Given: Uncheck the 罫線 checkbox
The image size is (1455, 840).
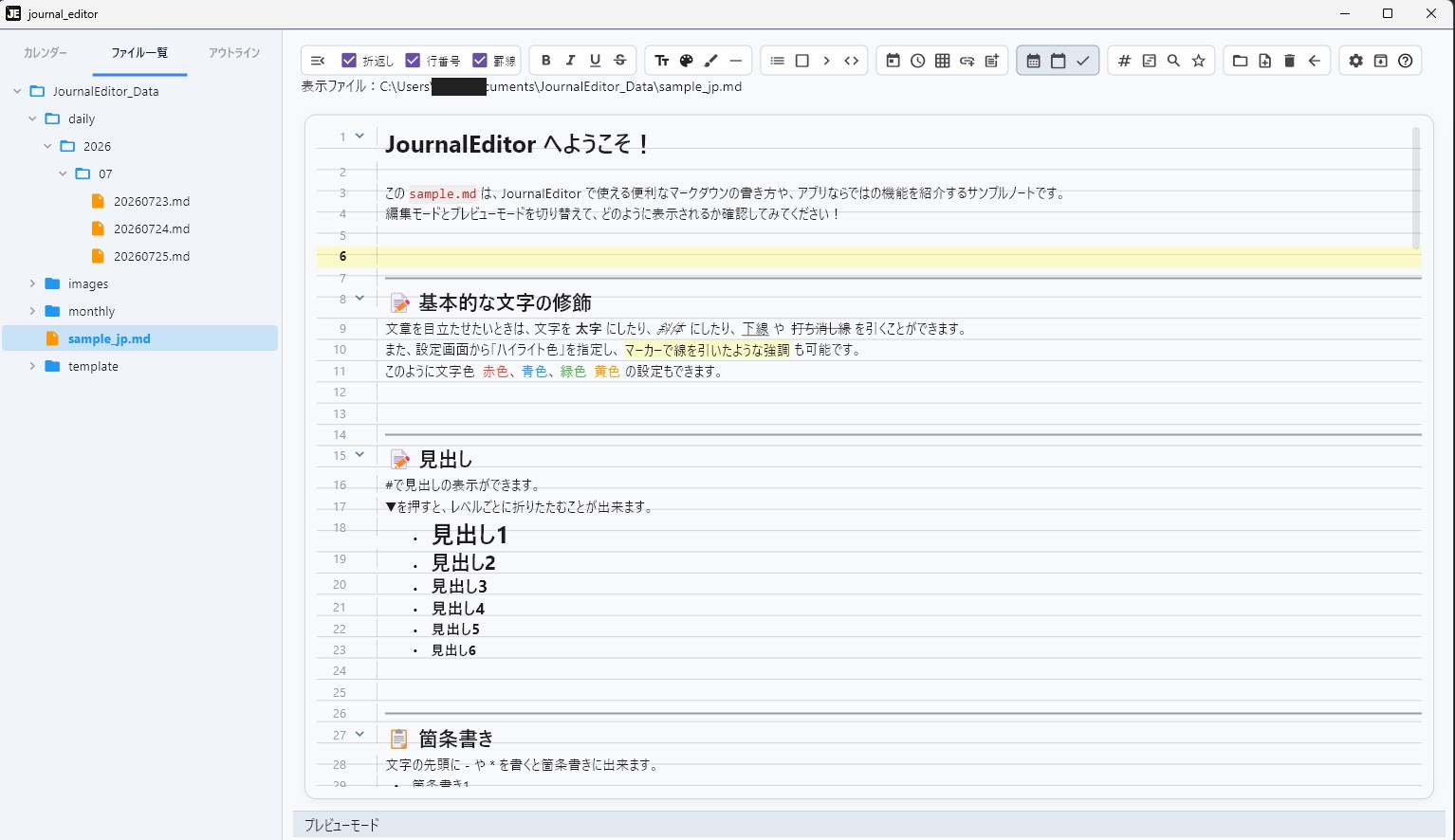Looking at the screenshot, I should (x=480, y=61).
